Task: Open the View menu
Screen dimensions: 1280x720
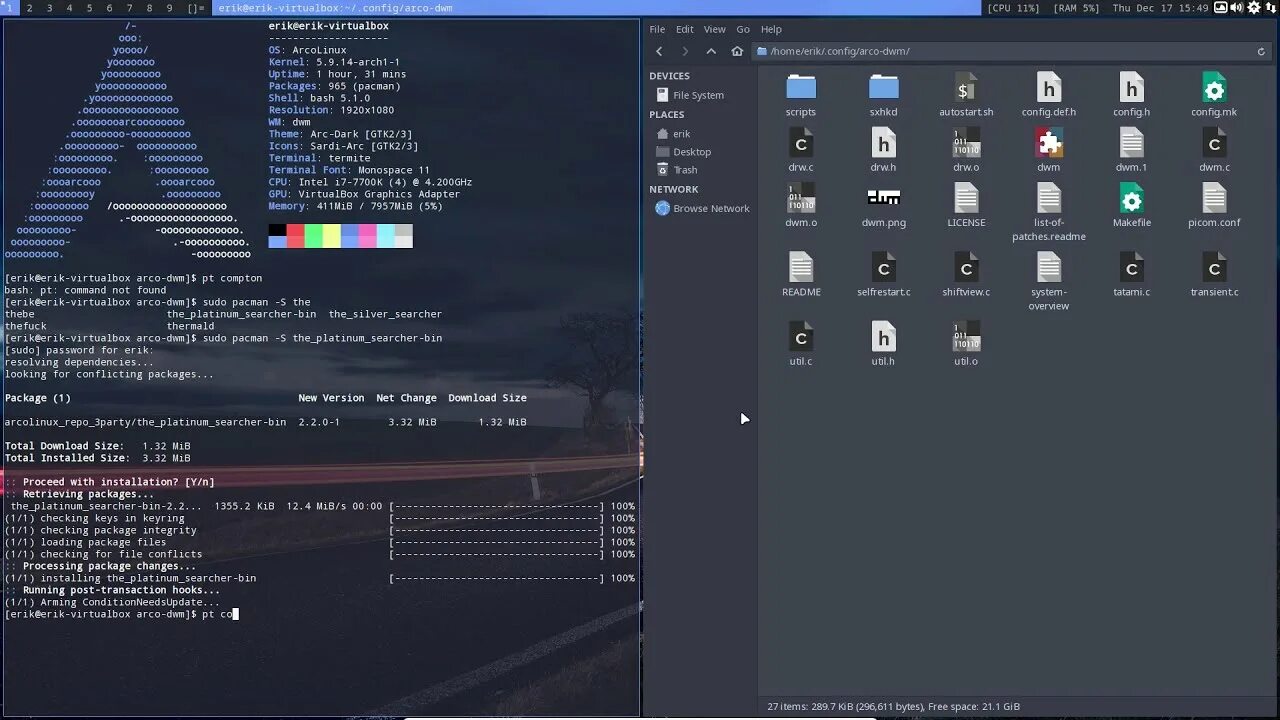Action: coord(715,29)
